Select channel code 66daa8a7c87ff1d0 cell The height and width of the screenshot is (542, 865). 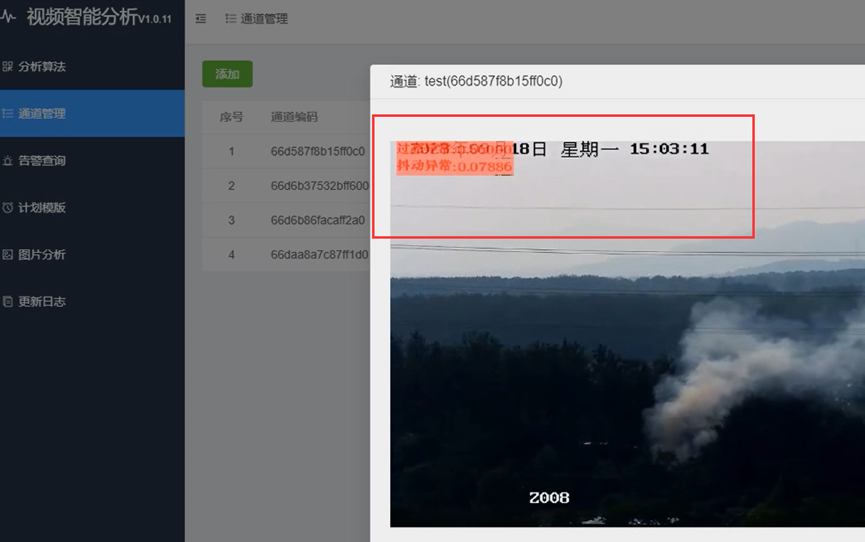pos(319,255)
